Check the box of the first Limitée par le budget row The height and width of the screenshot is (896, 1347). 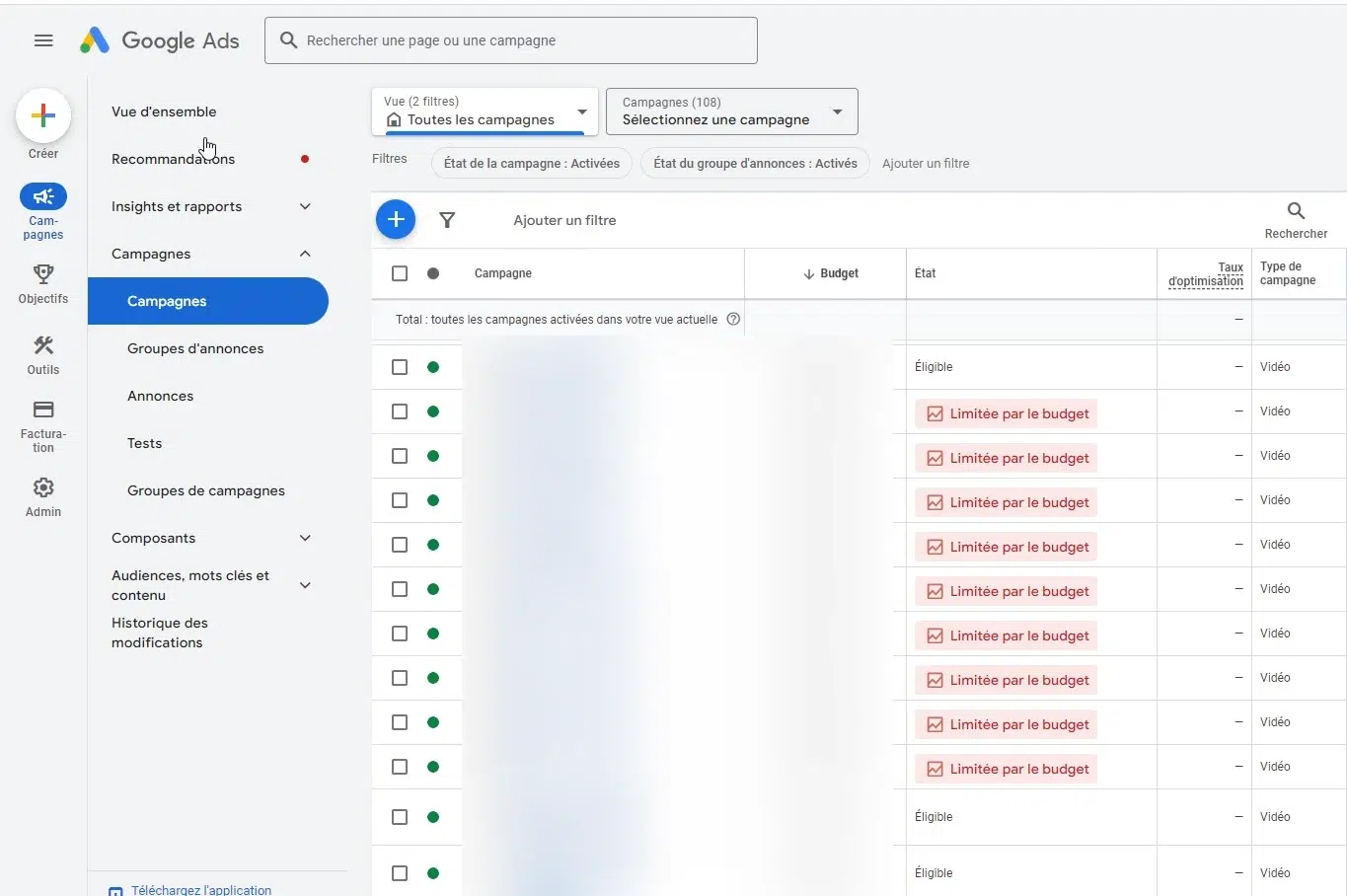tap(400, 411)
